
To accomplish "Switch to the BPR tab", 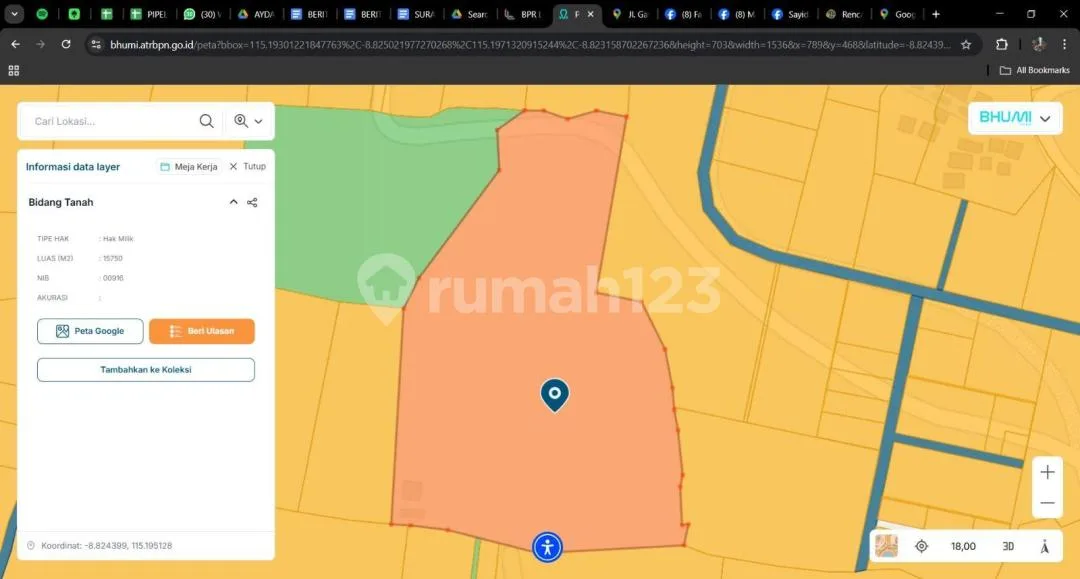I will [523, 14].
